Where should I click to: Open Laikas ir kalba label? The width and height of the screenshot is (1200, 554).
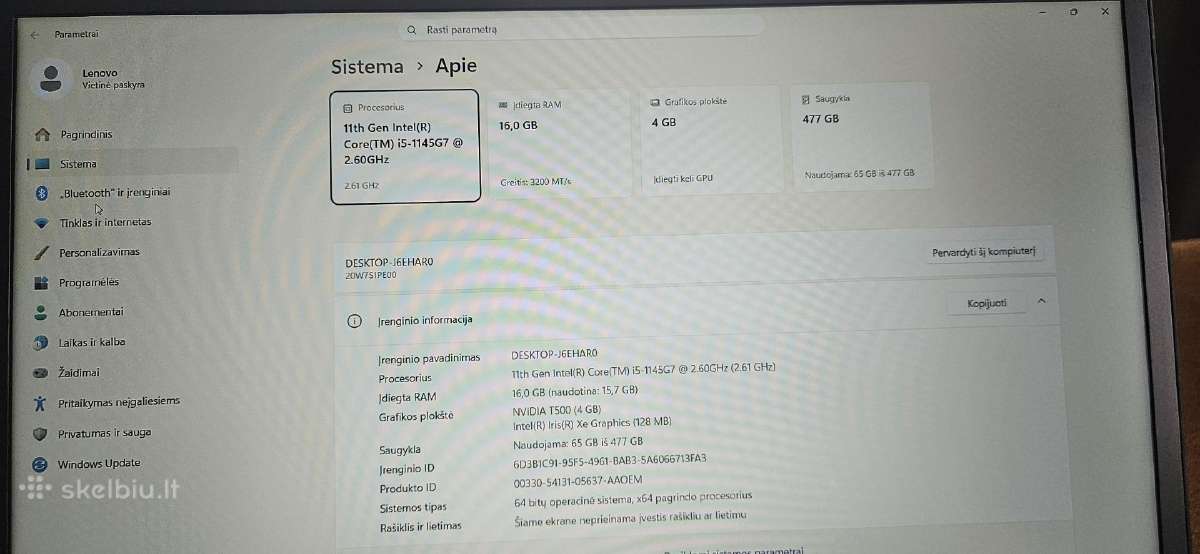coord(92,342)
